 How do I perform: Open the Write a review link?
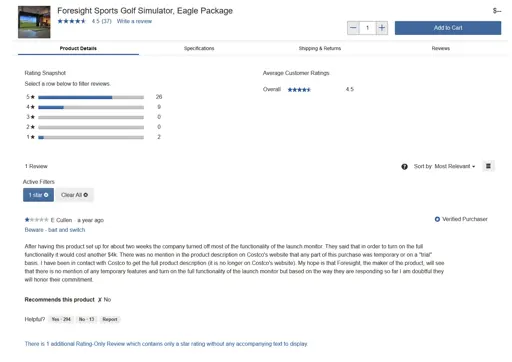coord(134,21)
